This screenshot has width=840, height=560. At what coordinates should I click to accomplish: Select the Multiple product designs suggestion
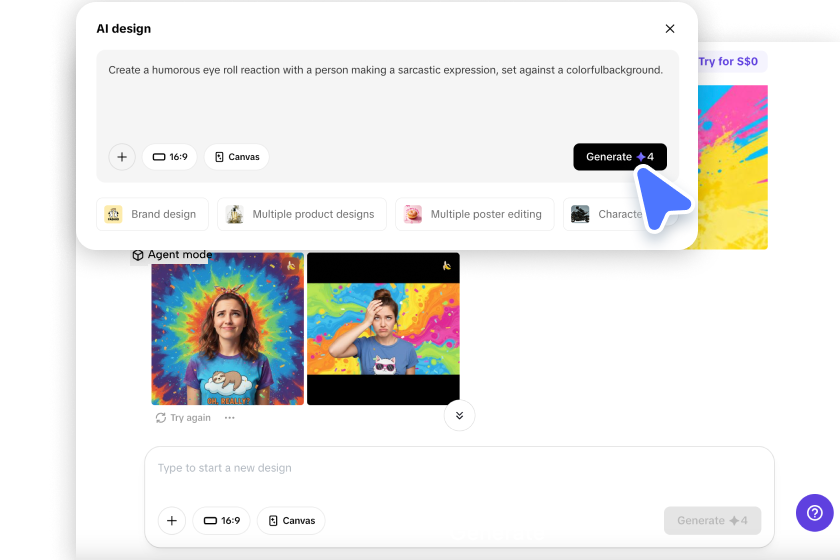coord(302,214)
